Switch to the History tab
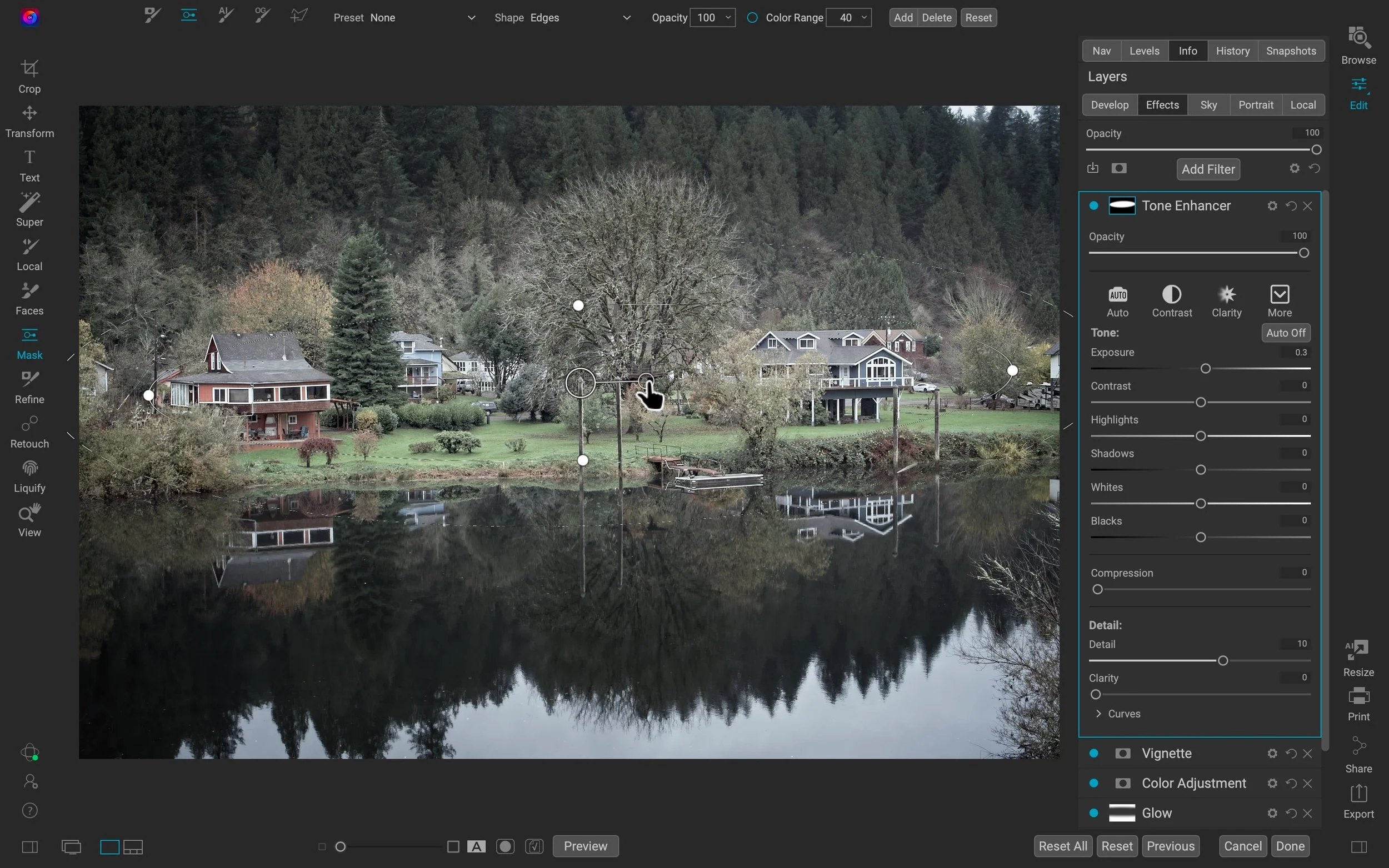The image size is (1389, 868). tap(1233, 51)
